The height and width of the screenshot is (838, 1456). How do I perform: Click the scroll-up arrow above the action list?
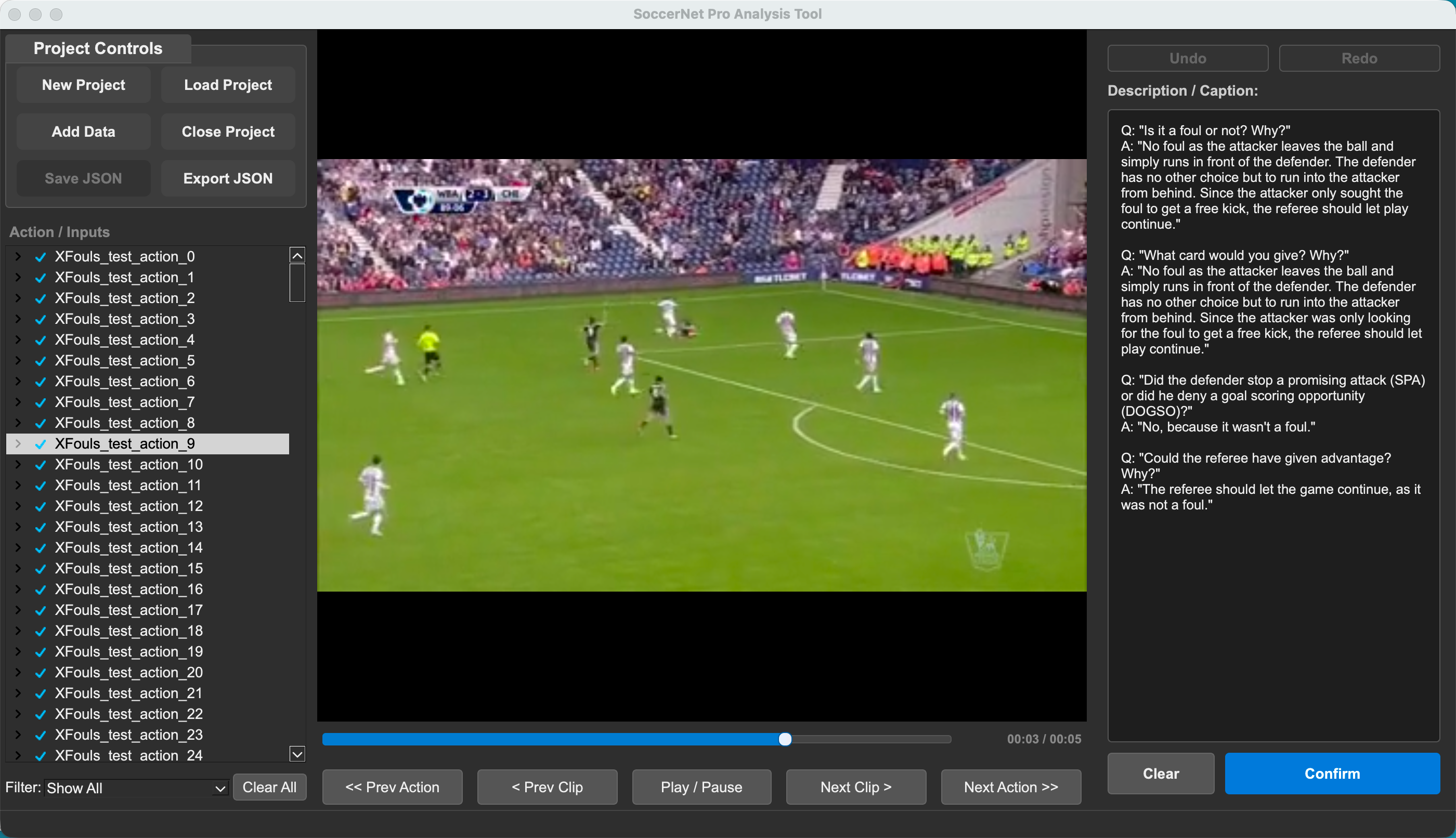[x=296, y=254]
